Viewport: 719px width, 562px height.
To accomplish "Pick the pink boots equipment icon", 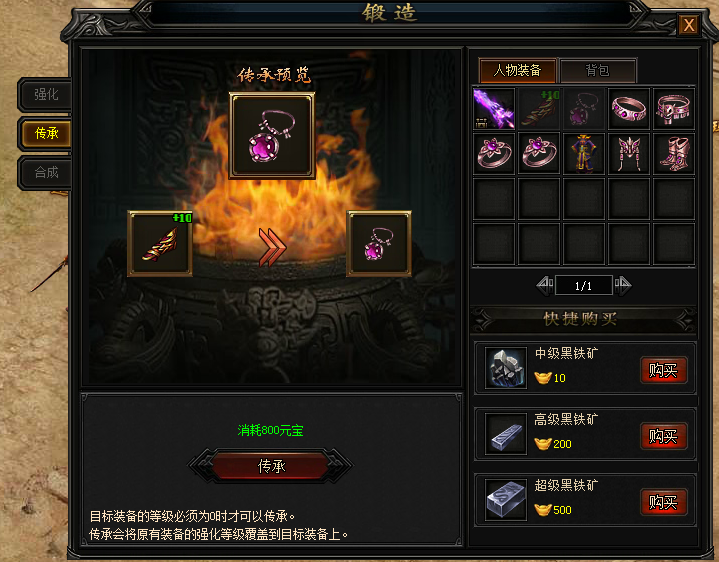I will pos(673,153).
